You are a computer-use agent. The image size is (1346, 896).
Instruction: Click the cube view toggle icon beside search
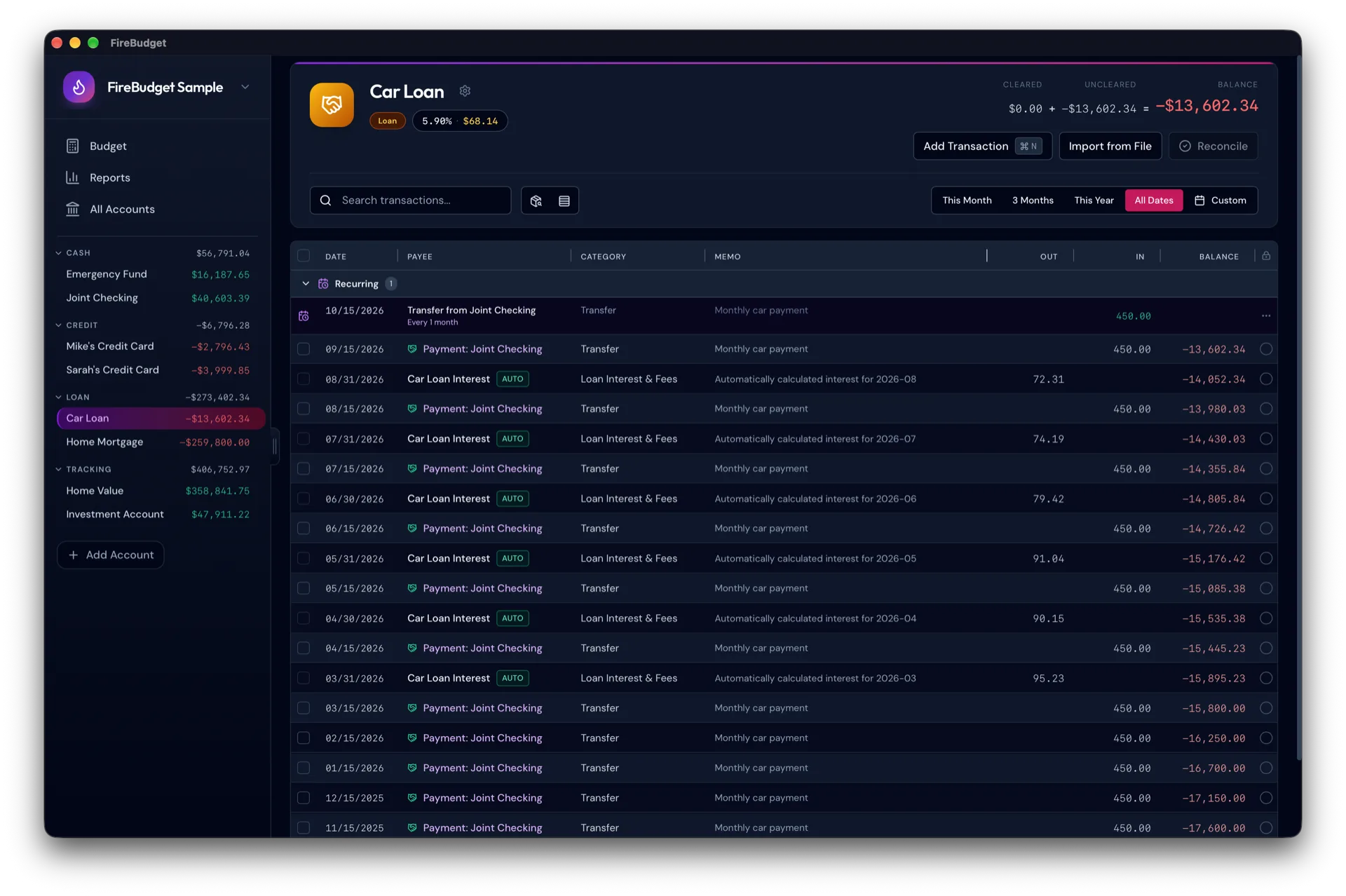(x=536, y=201)
